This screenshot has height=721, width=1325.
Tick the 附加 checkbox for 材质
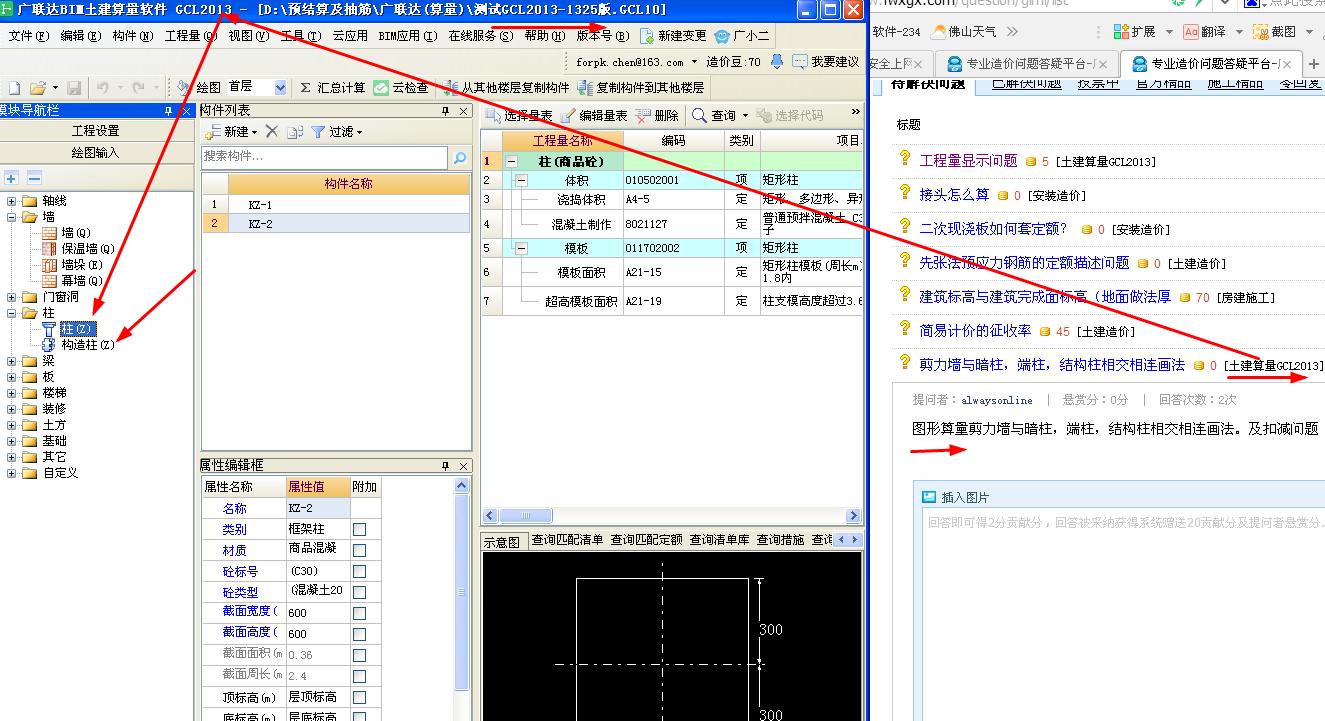pos(360,550)
